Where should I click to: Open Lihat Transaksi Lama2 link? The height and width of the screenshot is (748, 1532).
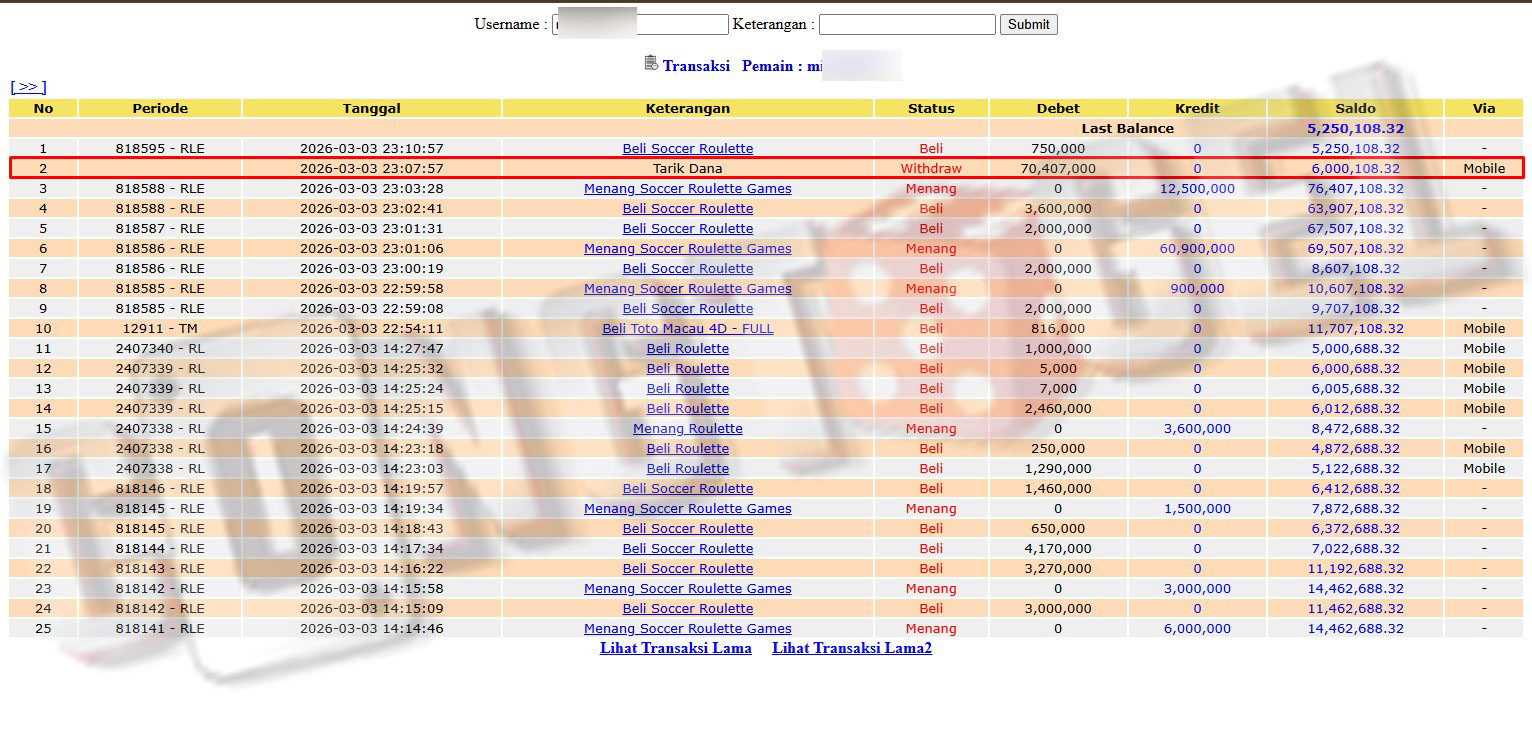[851, 648]
